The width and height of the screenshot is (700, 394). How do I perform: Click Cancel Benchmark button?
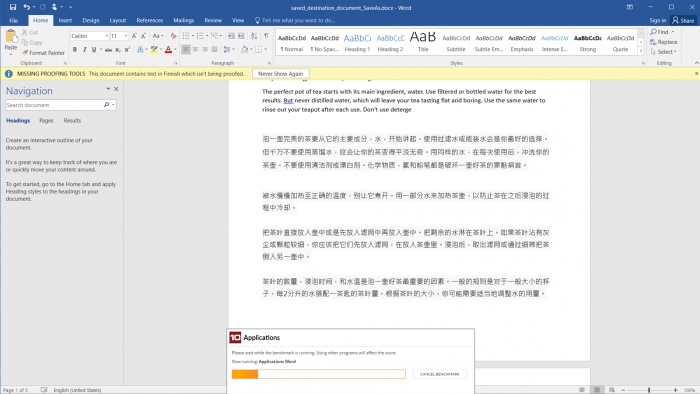[x=439, y=374]
